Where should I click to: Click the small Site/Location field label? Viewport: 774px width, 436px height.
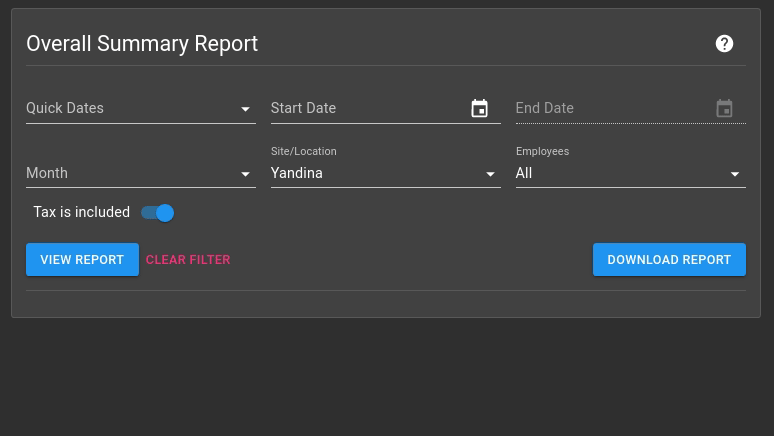(x=303, y=152)
